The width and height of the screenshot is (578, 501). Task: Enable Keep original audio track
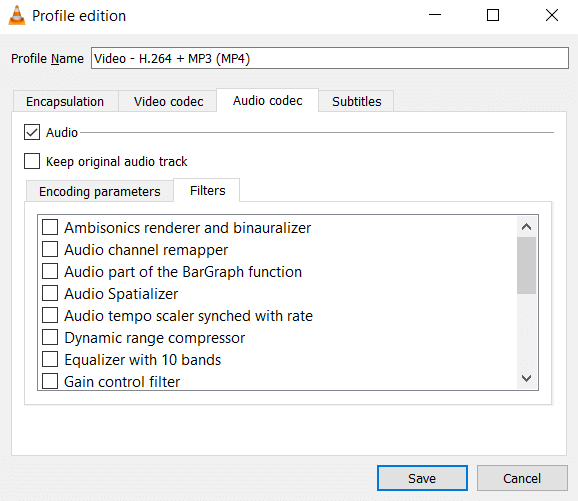32,161
